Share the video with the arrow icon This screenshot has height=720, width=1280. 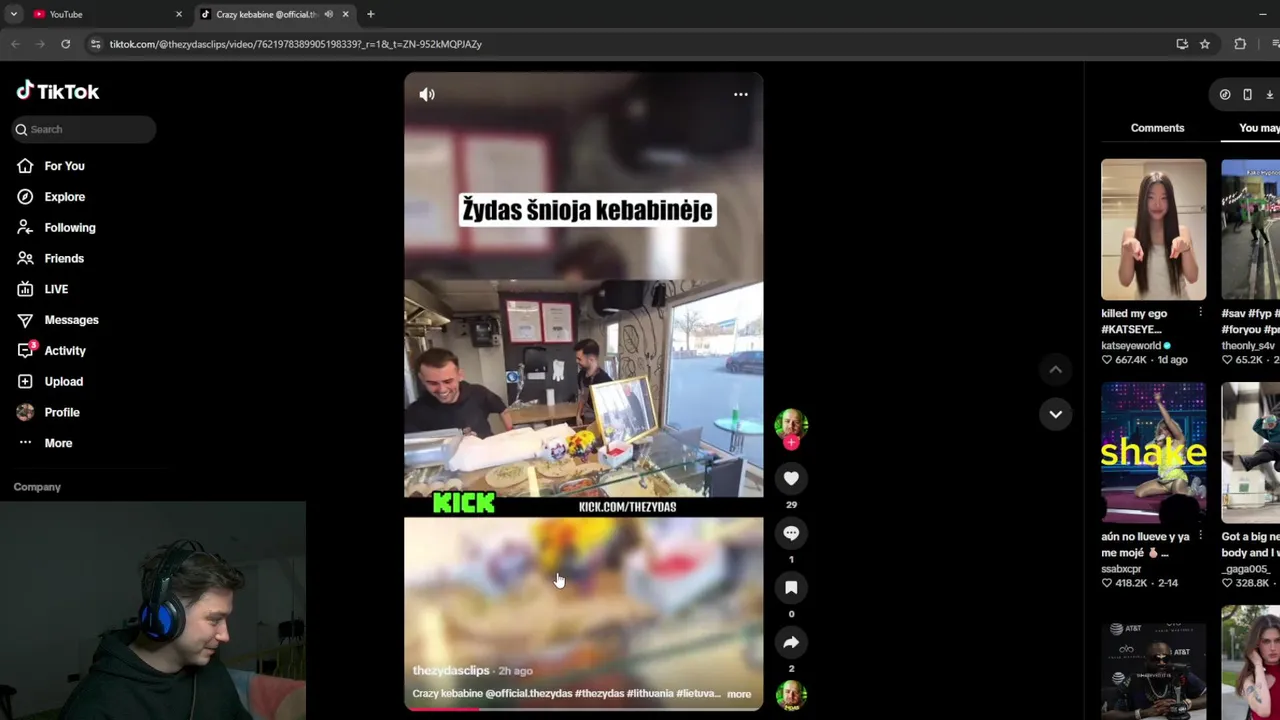[x=791, y=642]
